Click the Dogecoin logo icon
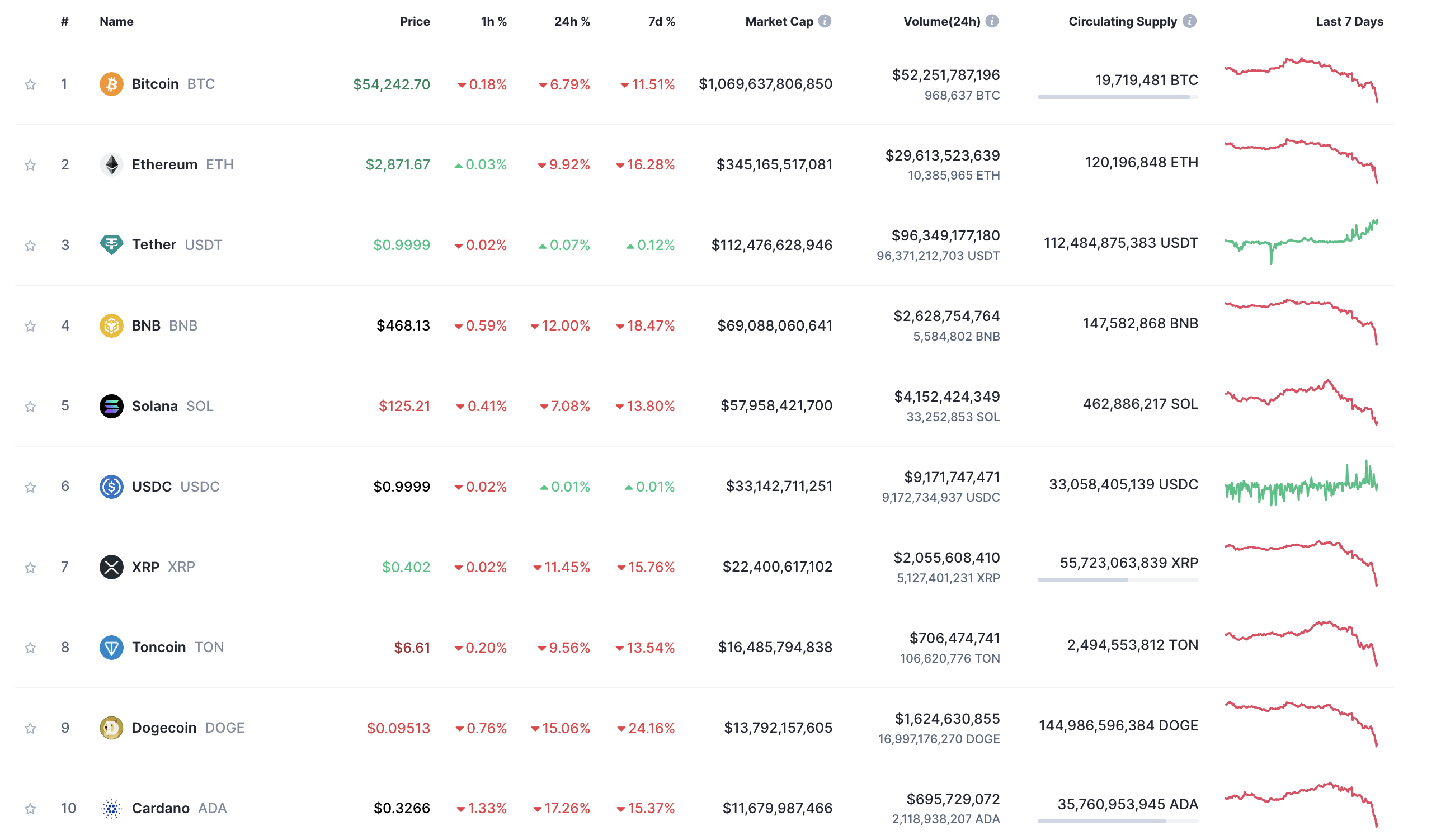 tap(111, 728)
